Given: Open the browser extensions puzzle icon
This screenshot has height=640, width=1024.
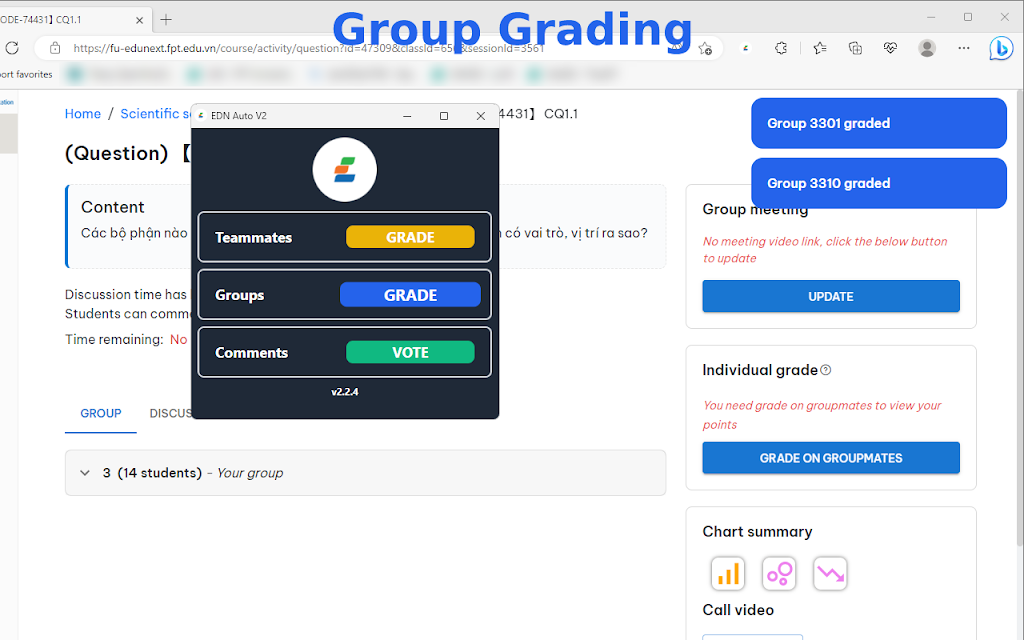Looking at the screenshot, I should 781,48.
